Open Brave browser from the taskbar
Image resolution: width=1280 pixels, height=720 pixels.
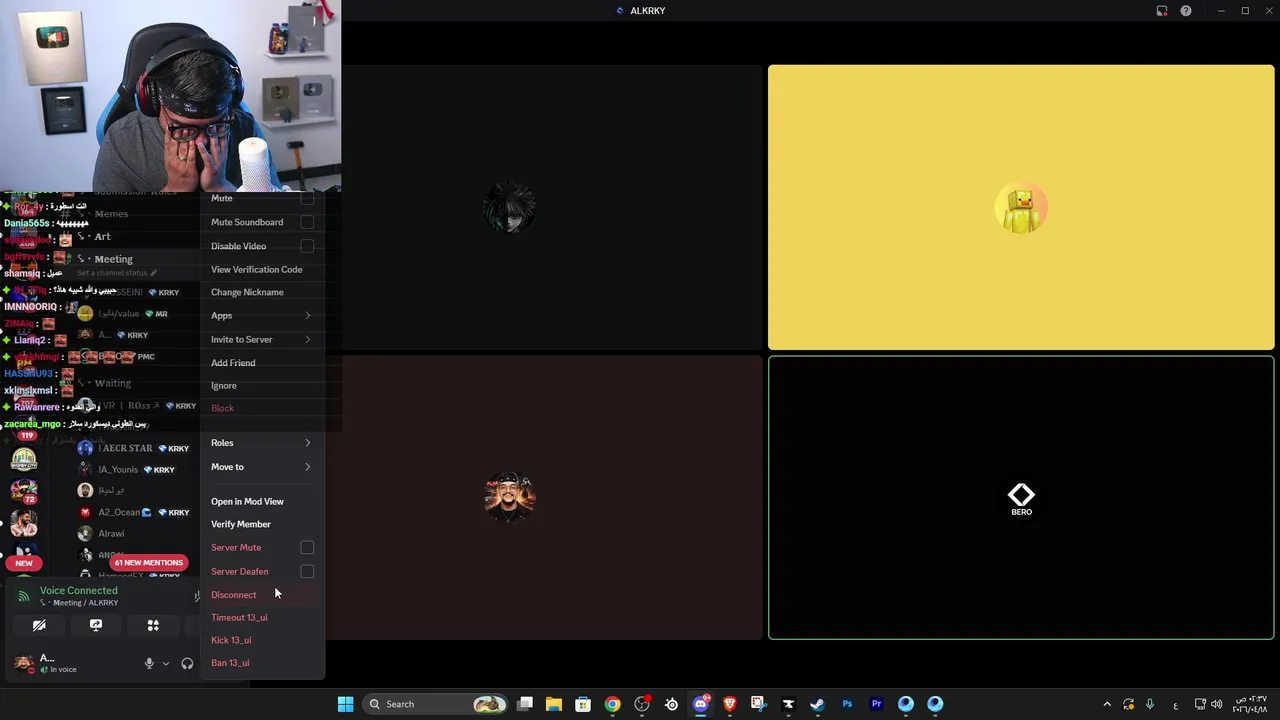730,704
